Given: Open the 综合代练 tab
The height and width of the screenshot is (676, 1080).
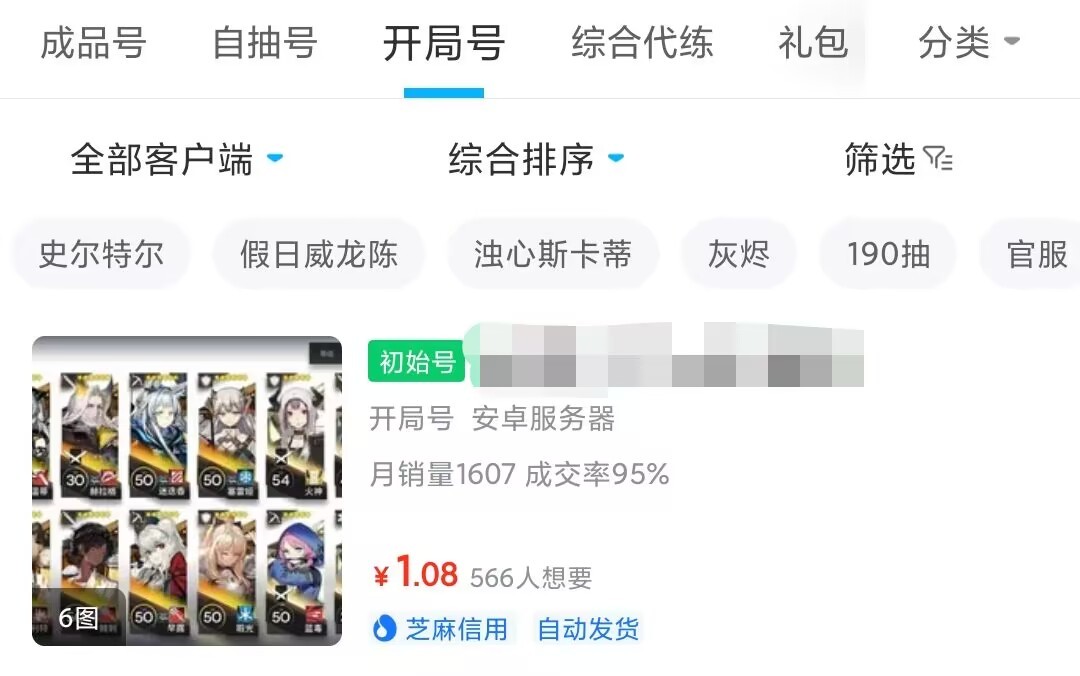Looking at the screenshot, I should pyautogui.click(x=642, y=43).
